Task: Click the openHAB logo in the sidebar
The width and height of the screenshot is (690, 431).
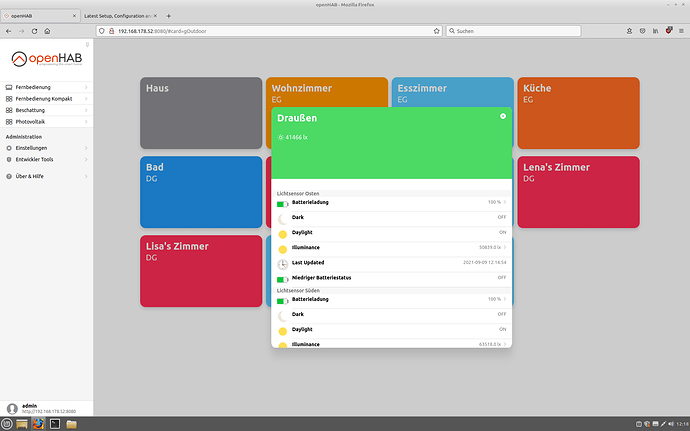Action: 47,59
